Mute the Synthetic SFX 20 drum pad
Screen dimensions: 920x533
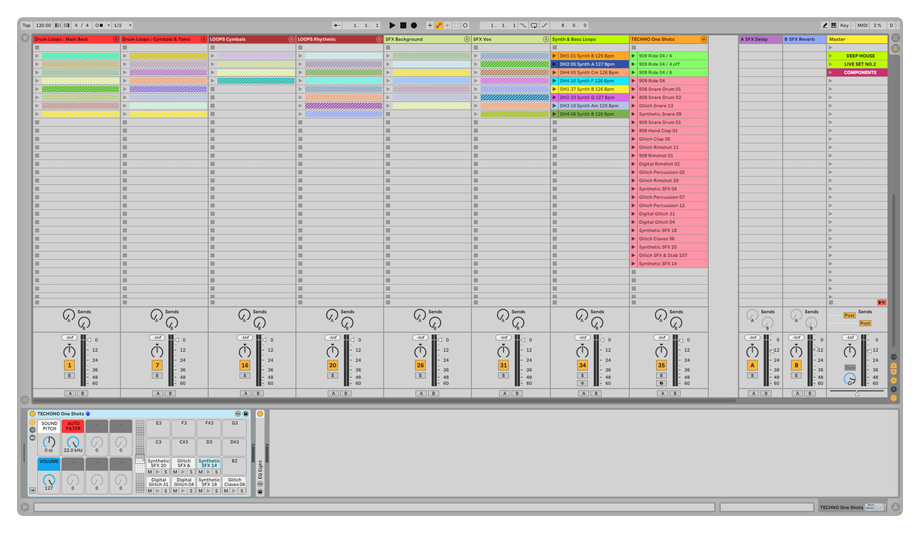tap(150, 472)
